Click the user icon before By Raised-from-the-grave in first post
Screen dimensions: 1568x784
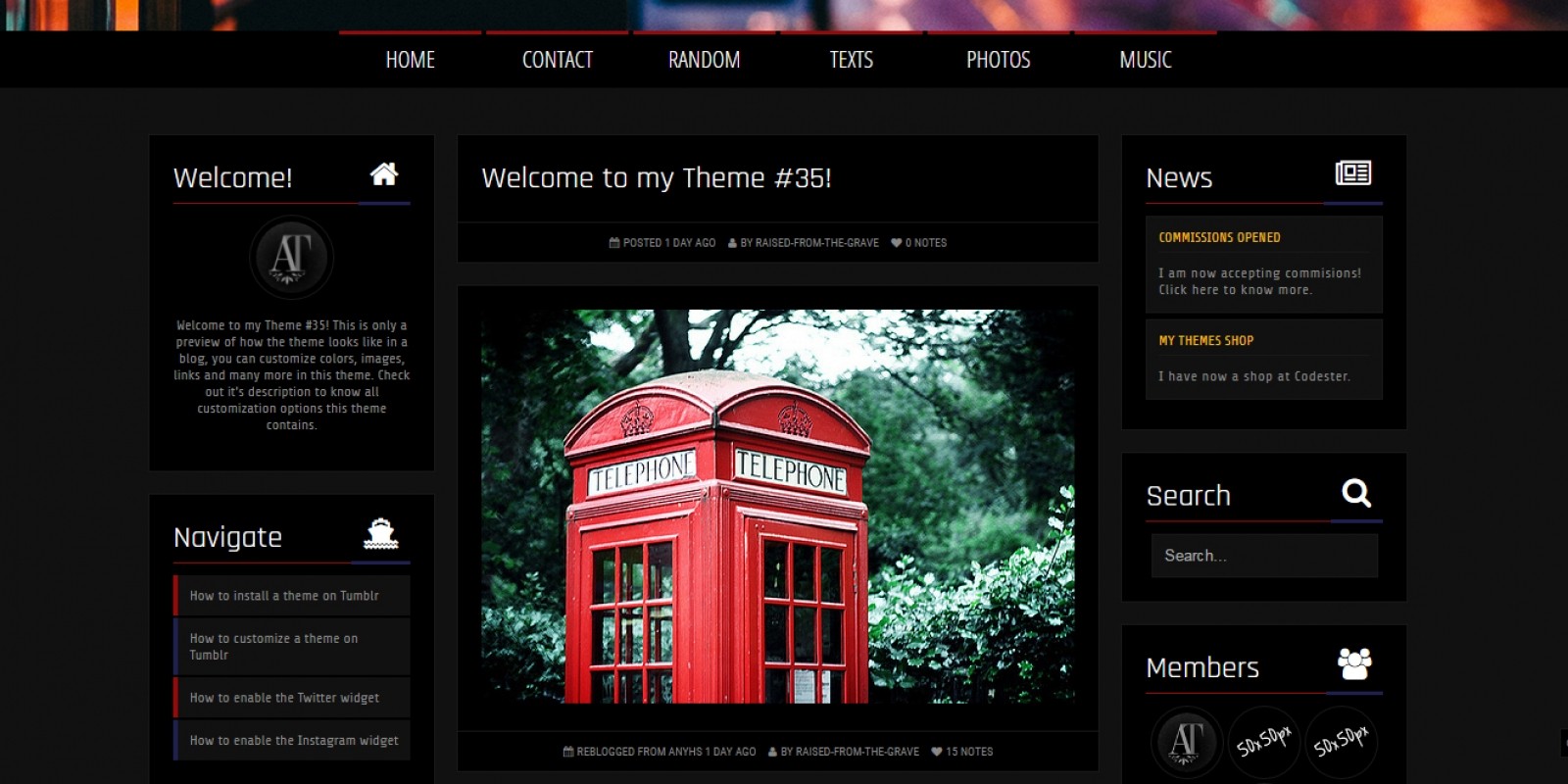point(732,243)
